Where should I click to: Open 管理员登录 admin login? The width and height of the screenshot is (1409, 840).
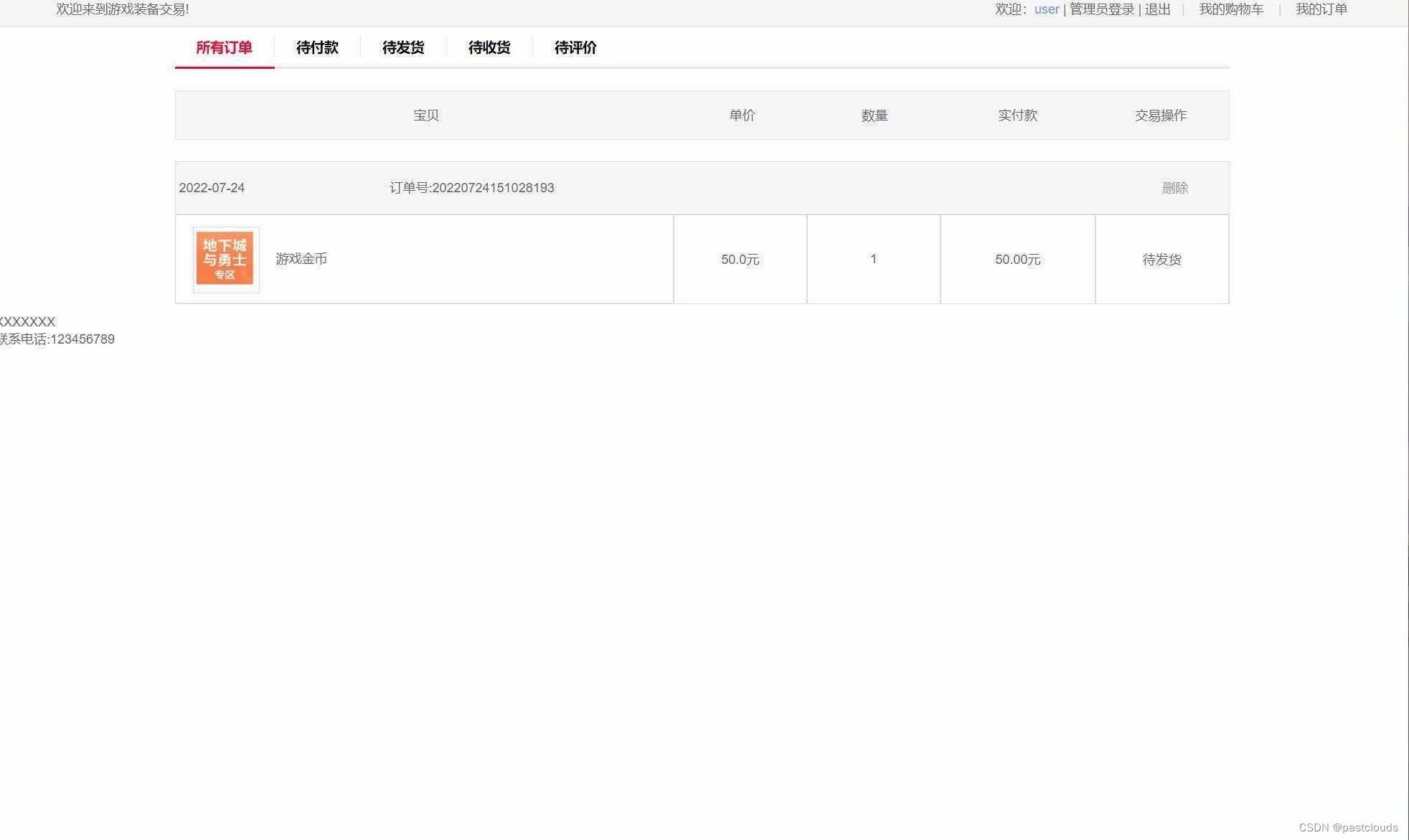[x=1102, y=9]
